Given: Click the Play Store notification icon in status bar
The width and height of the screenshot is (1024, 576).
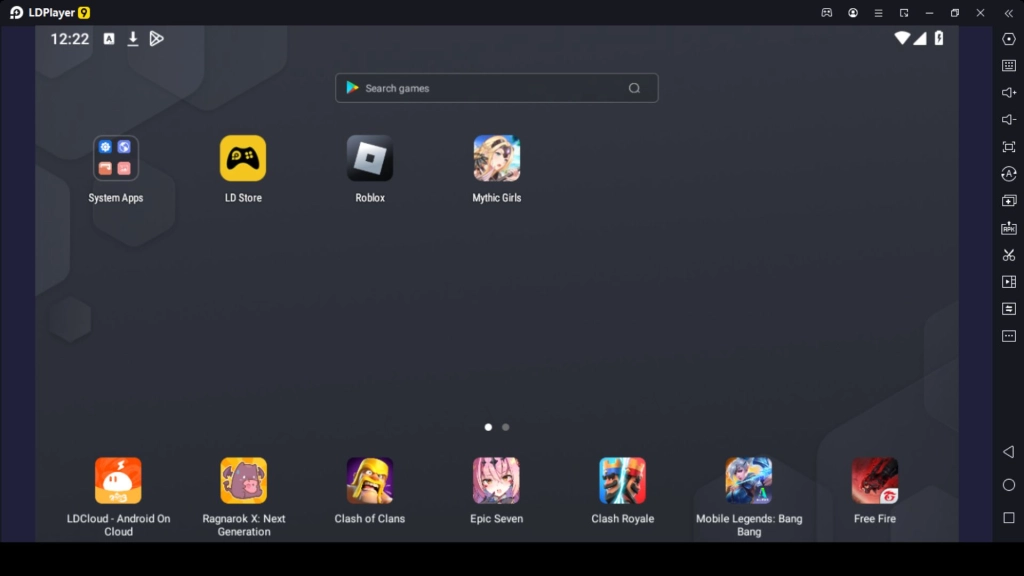Looking at the screenshot, I should click(156, 39).
